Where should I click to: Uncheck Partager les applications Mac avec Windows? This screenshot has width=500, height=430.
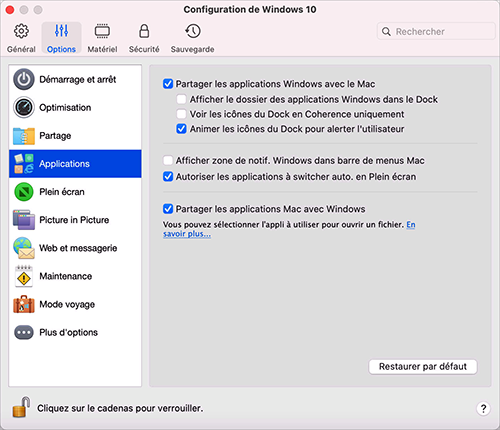[168, 209]
